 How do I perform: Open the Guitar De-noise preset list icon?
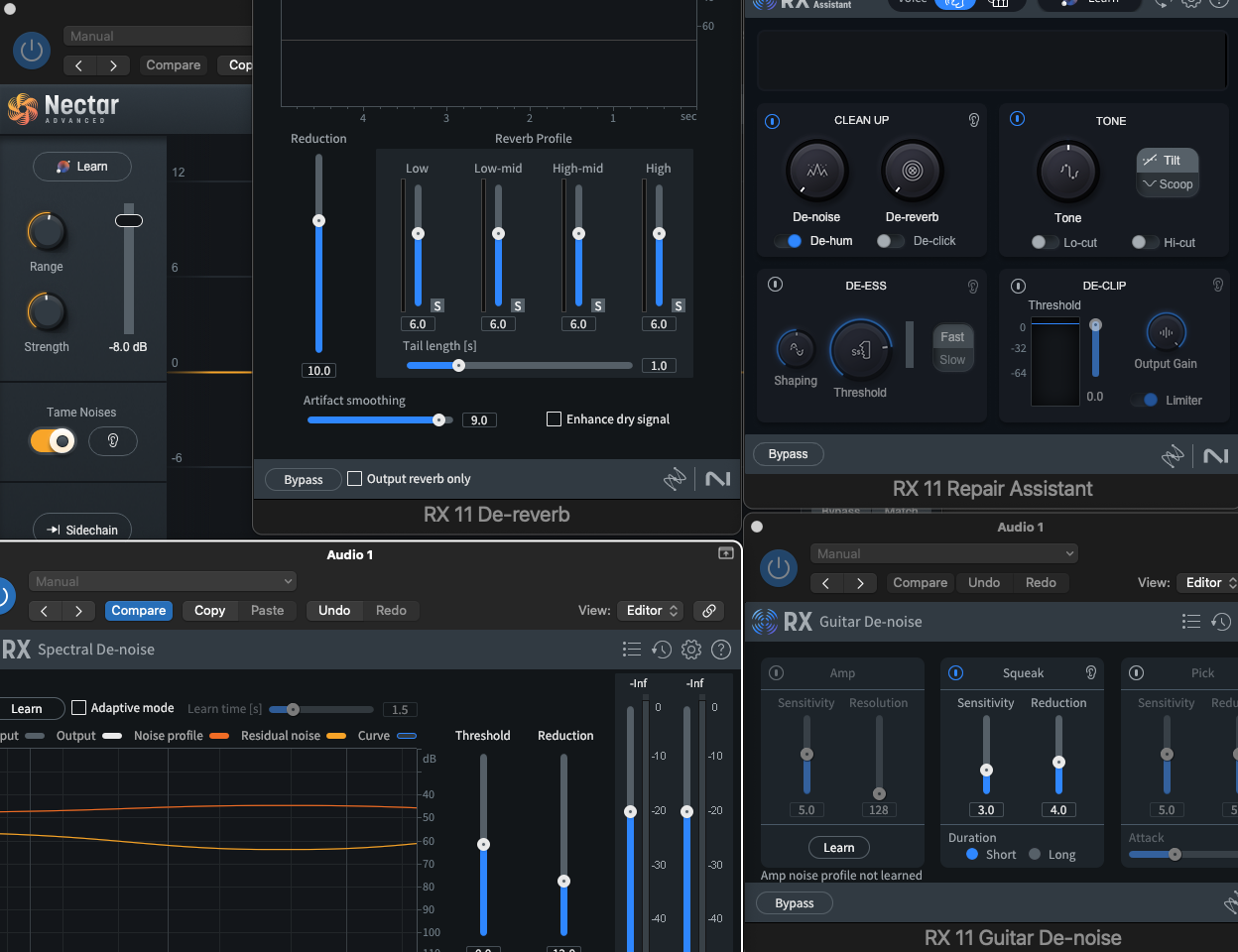click(1191, 622)
